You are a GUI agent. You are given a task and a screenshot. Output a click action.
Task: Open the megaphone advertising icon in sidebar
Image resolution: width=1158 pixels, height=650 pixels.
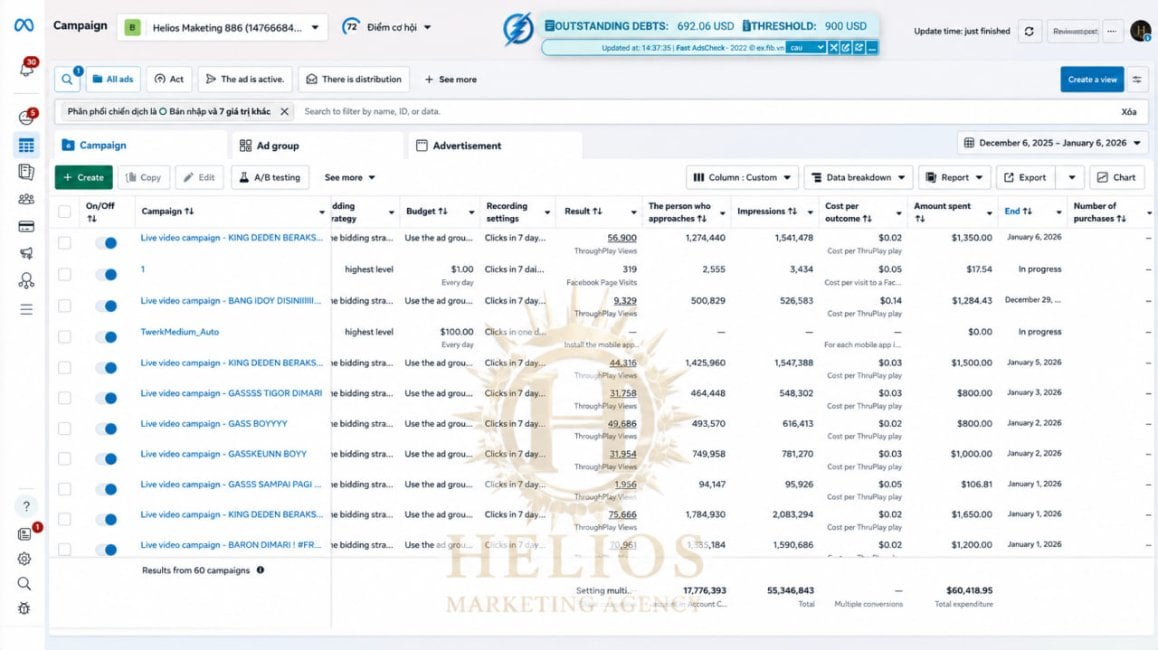point(26,253)
